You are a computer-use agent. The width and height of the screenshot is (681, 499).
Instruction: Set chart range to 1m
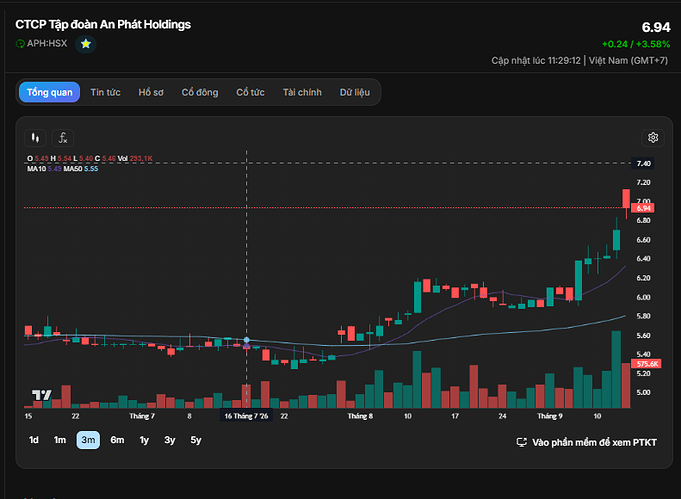(x=60, y=440)
